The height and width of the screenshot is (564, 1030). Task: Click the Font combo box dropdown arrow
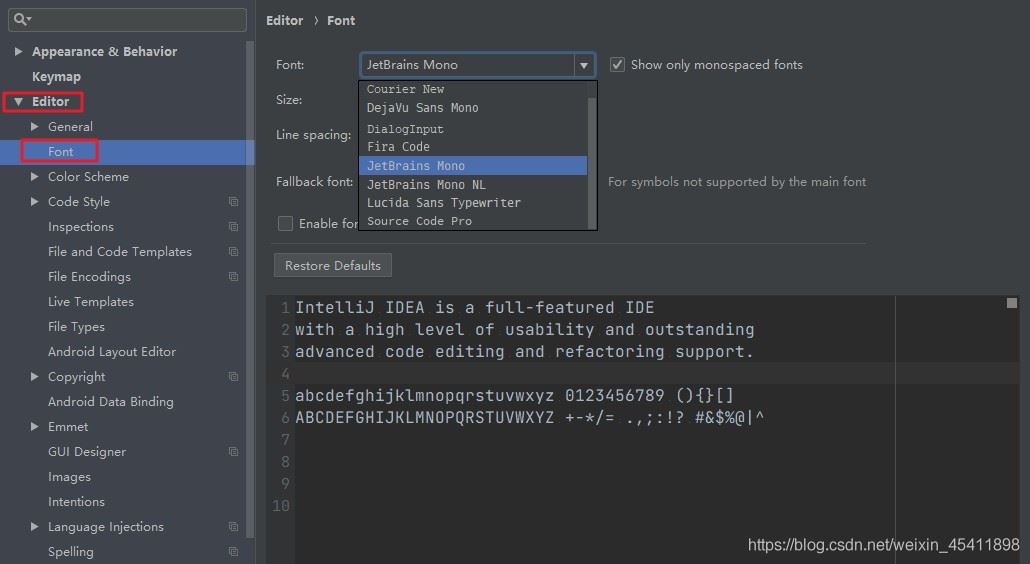[583, 65]
